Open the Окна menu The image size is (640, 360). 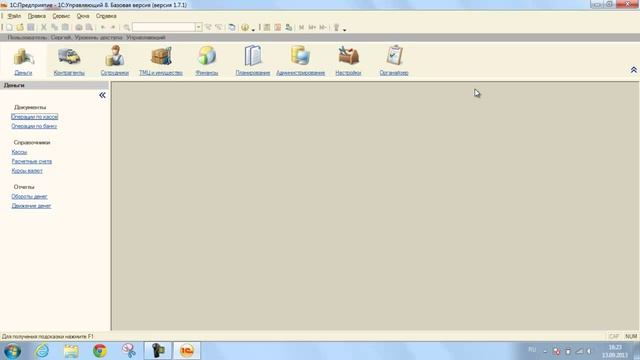click(x=83, y=16)
